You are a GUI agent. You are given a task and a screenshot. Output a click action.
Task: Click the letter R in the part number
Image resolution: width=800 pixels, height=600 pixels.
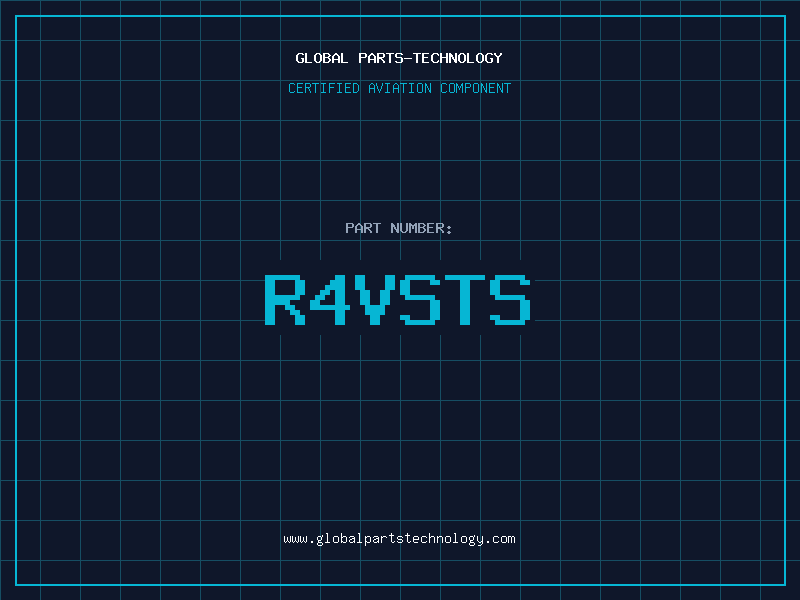click(283, 299)
